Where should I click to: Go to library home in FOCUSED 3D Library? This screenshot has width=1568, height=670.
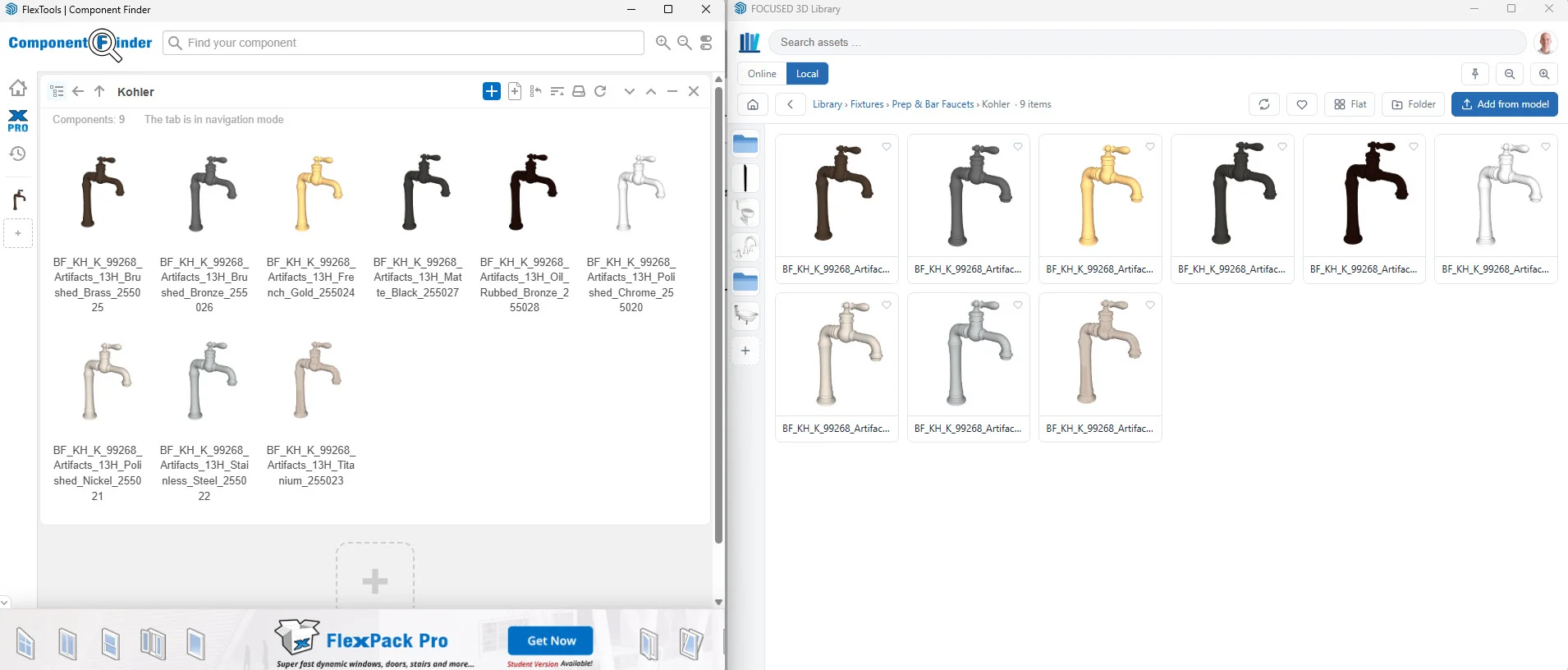point(753,104)
